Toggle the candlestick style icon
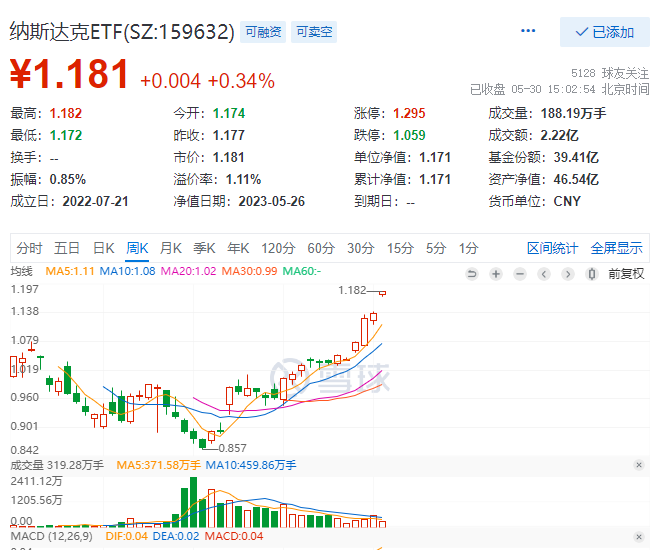This screenshot has height=550, width=657. [x=592, y=274]
